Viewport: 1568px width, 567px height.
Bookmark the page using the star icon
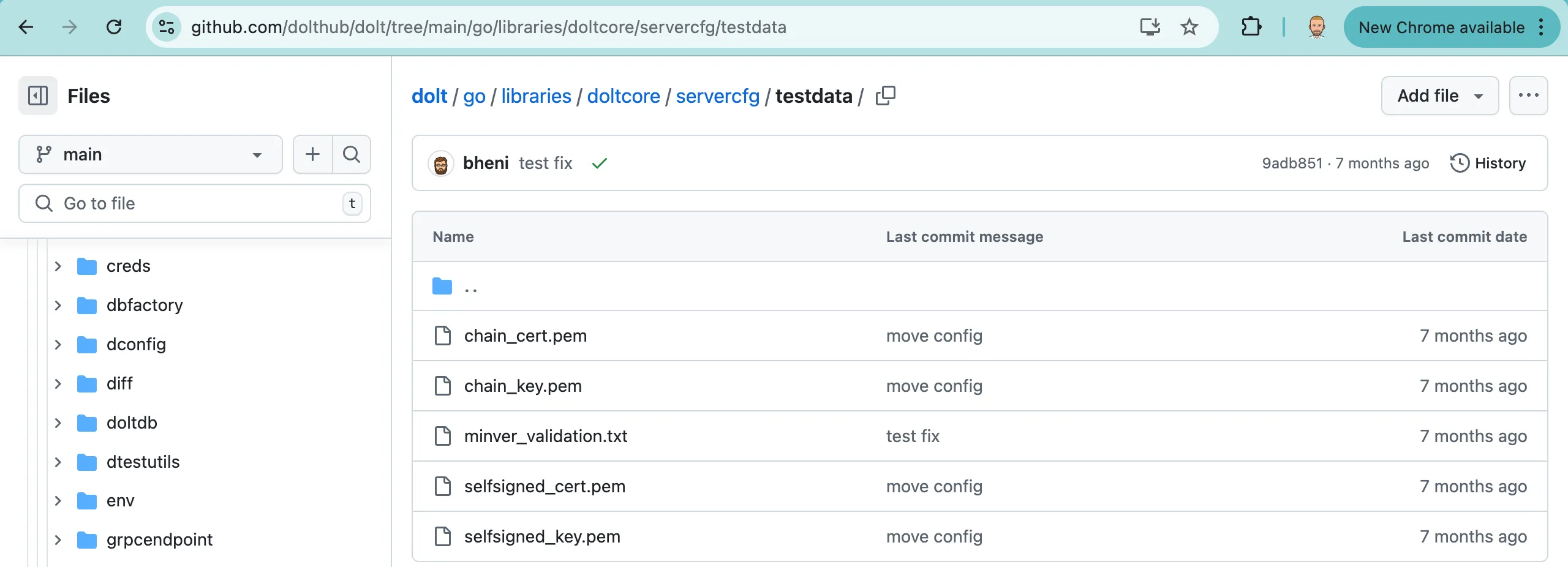1189,27
